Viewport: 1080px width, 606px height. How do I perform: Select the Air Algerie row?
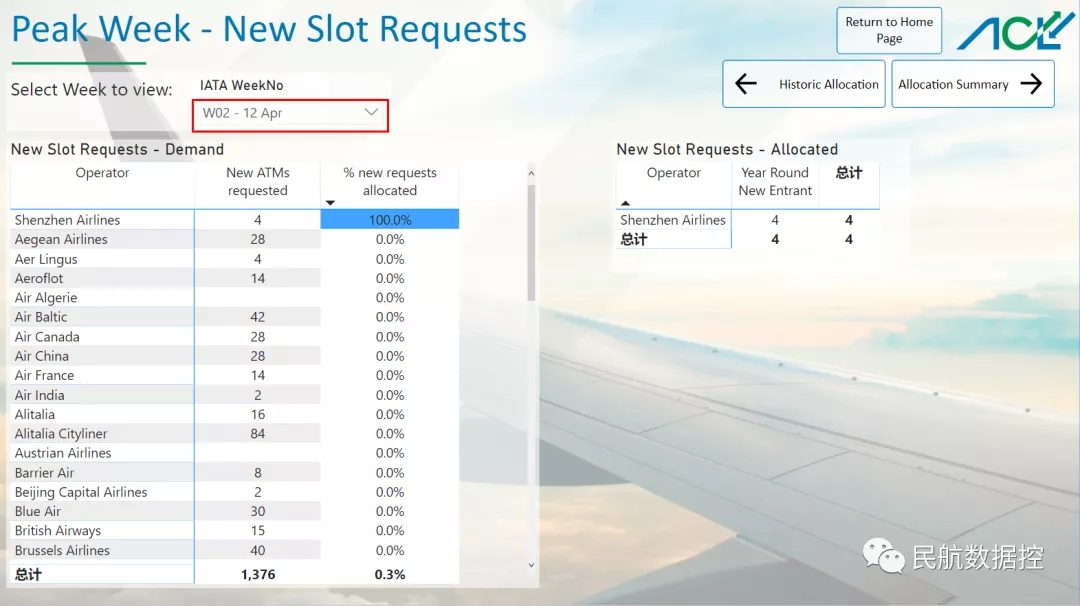(x=235, y=297)
